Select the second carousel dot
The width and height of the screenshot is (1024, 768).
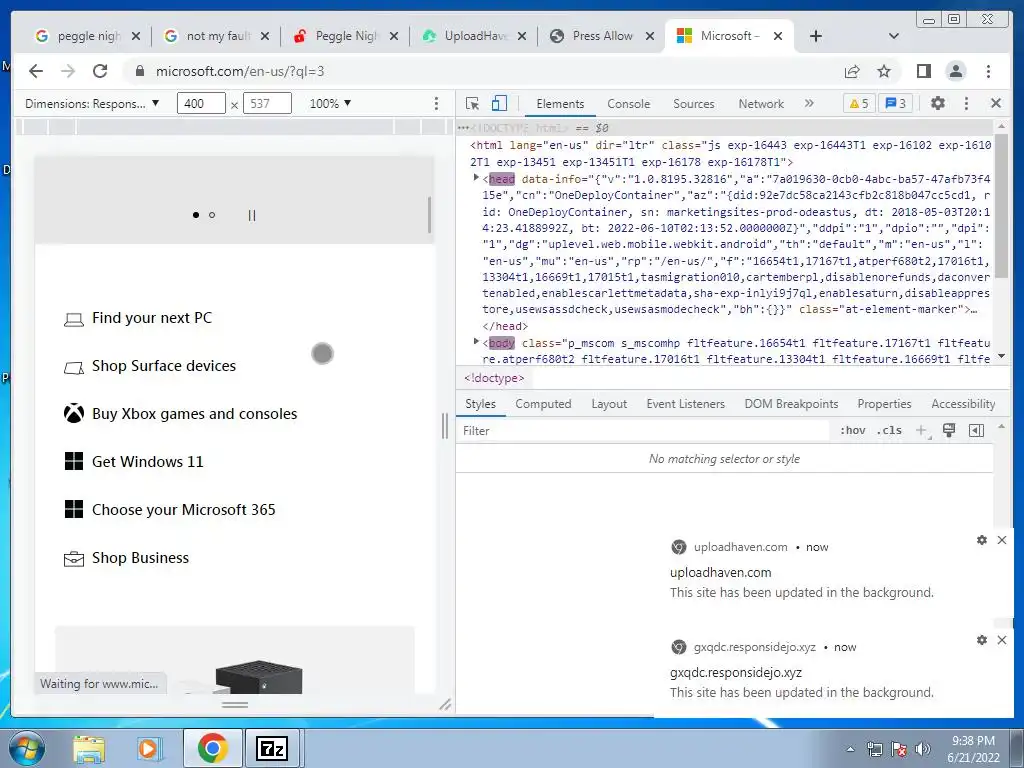(x=212, y=215)
